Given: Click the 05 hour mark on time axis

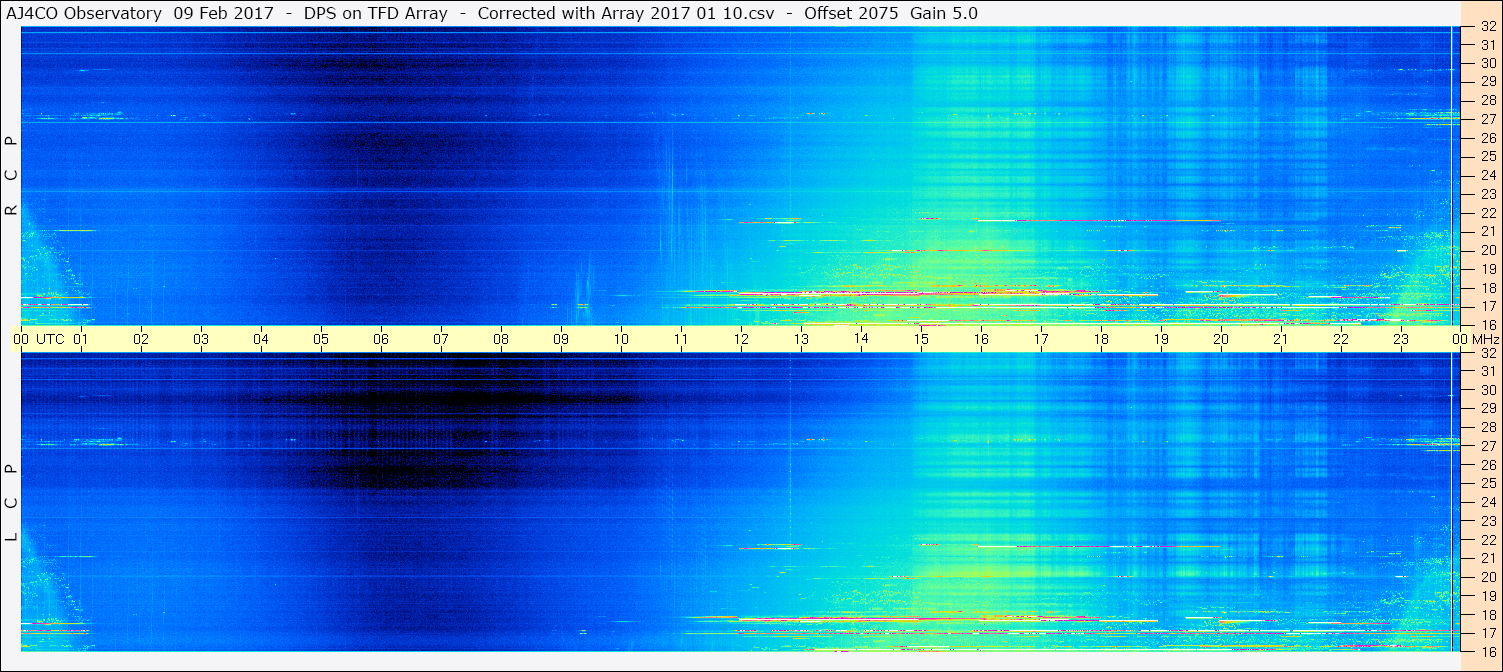Looking at the screenshot, I should pos(321,339).
